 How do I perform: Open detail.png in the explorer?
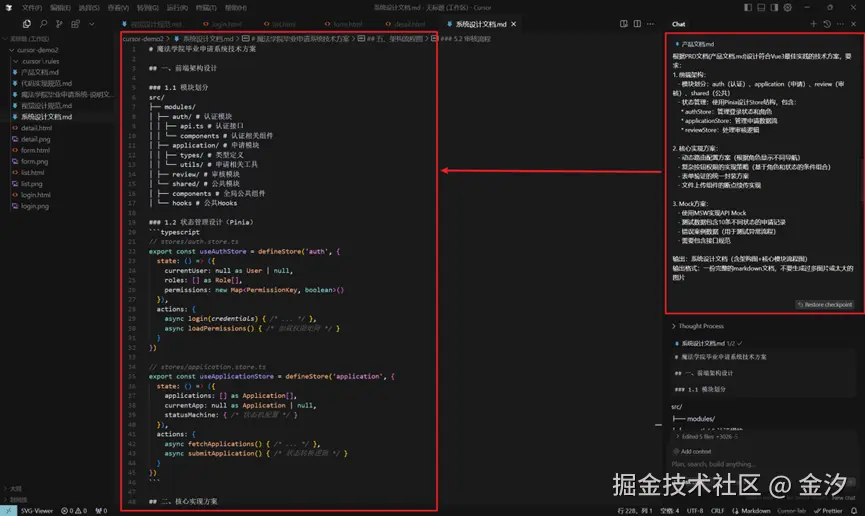click(x=35, y=139)
